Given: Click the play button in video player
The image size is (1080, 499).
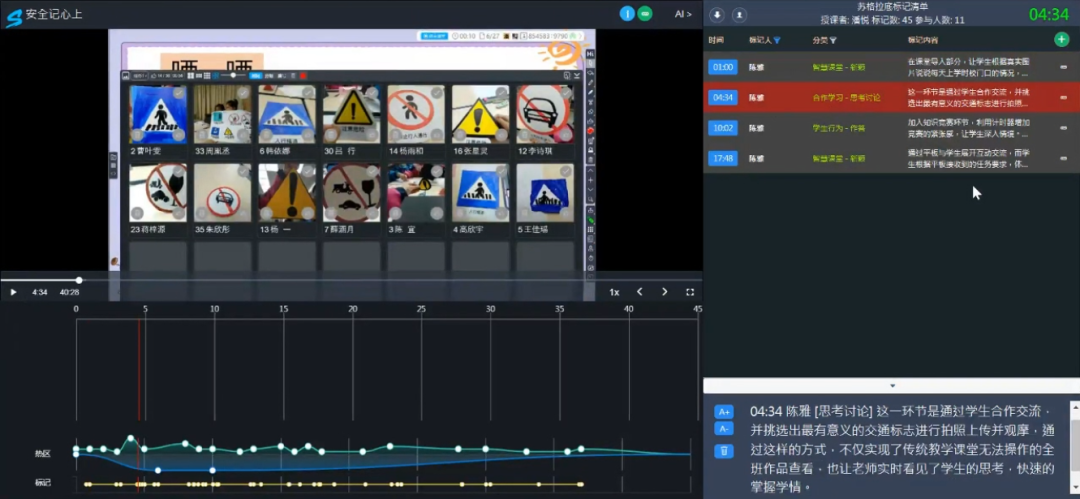Looking at the screenshot, I should tap(13, 292).
